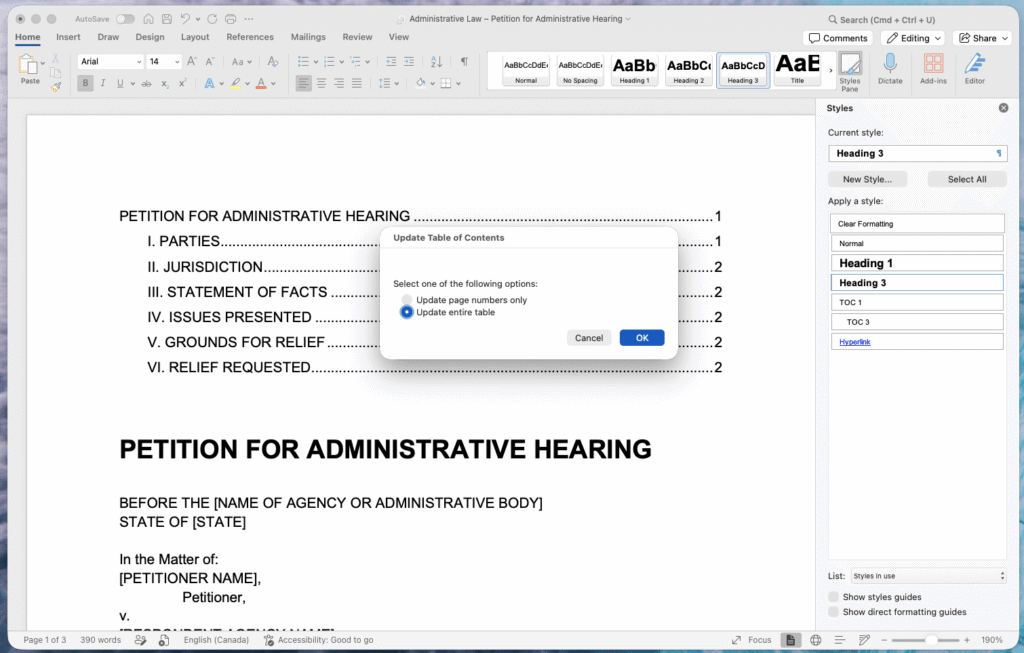Open List Styles in use dropdown
Image resolution: width=1024 pixels, height=653 pixels.
tap(929, 576)
